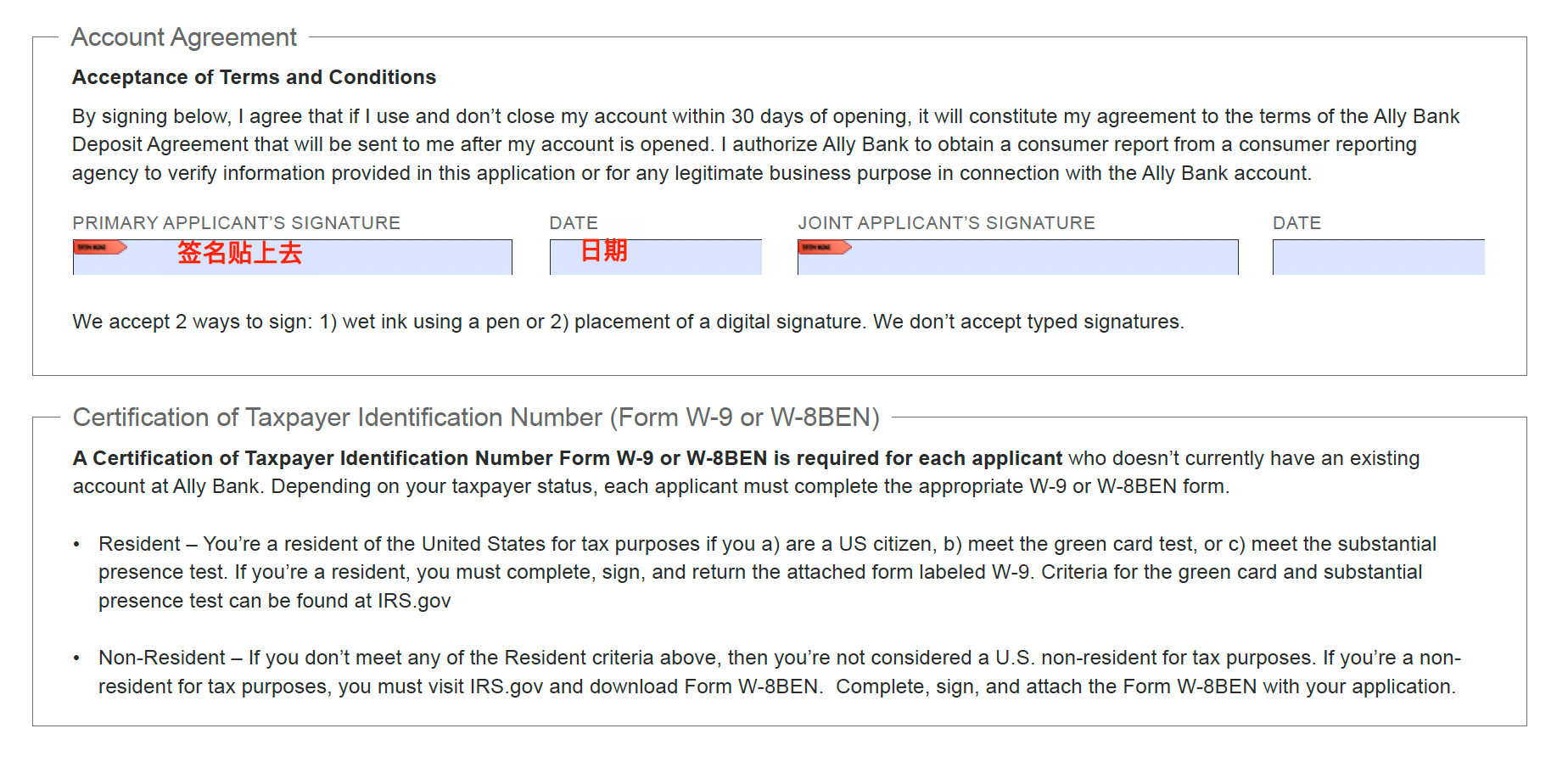
Task: Click the IRS.gov text in Resident paragraph
Action: [x=414, y=602]
